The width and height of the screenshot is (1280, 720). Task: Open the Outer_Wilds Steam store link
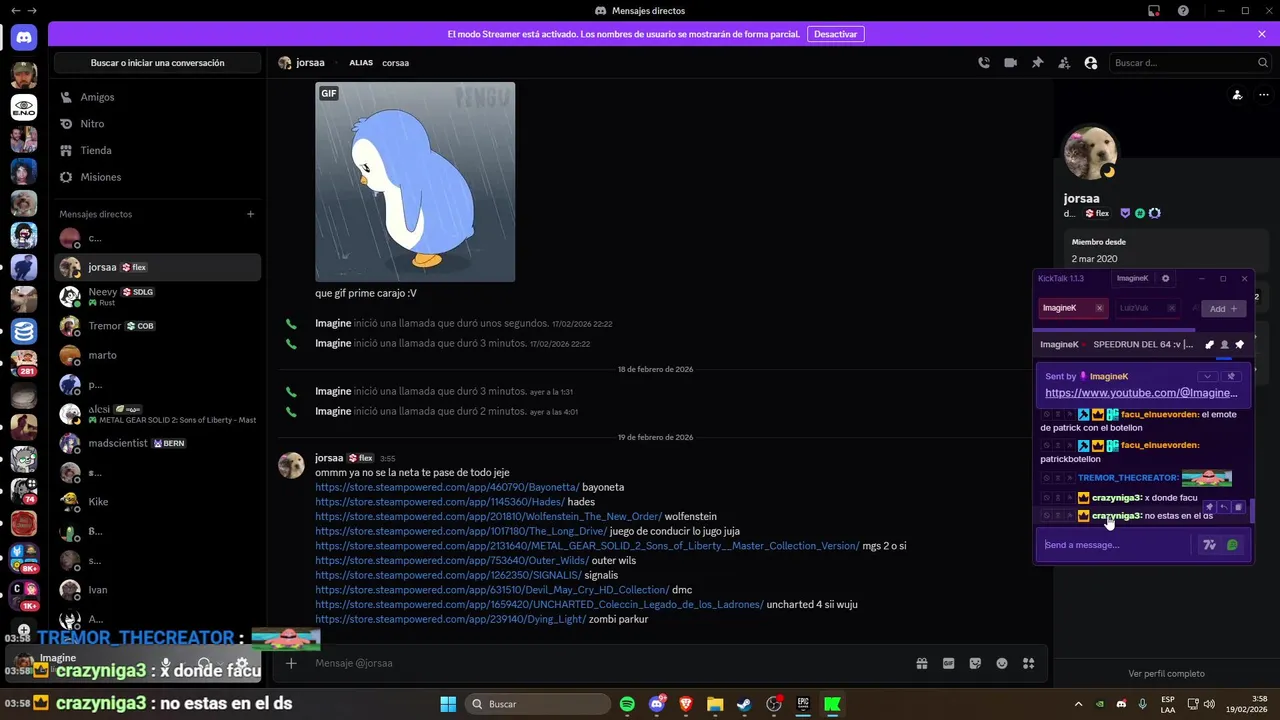(x=452, y=560)
